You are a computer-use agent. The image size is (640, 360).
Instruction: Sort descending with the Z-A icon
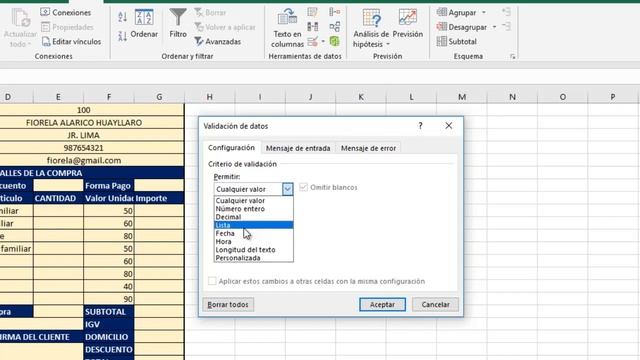[122, 36]
